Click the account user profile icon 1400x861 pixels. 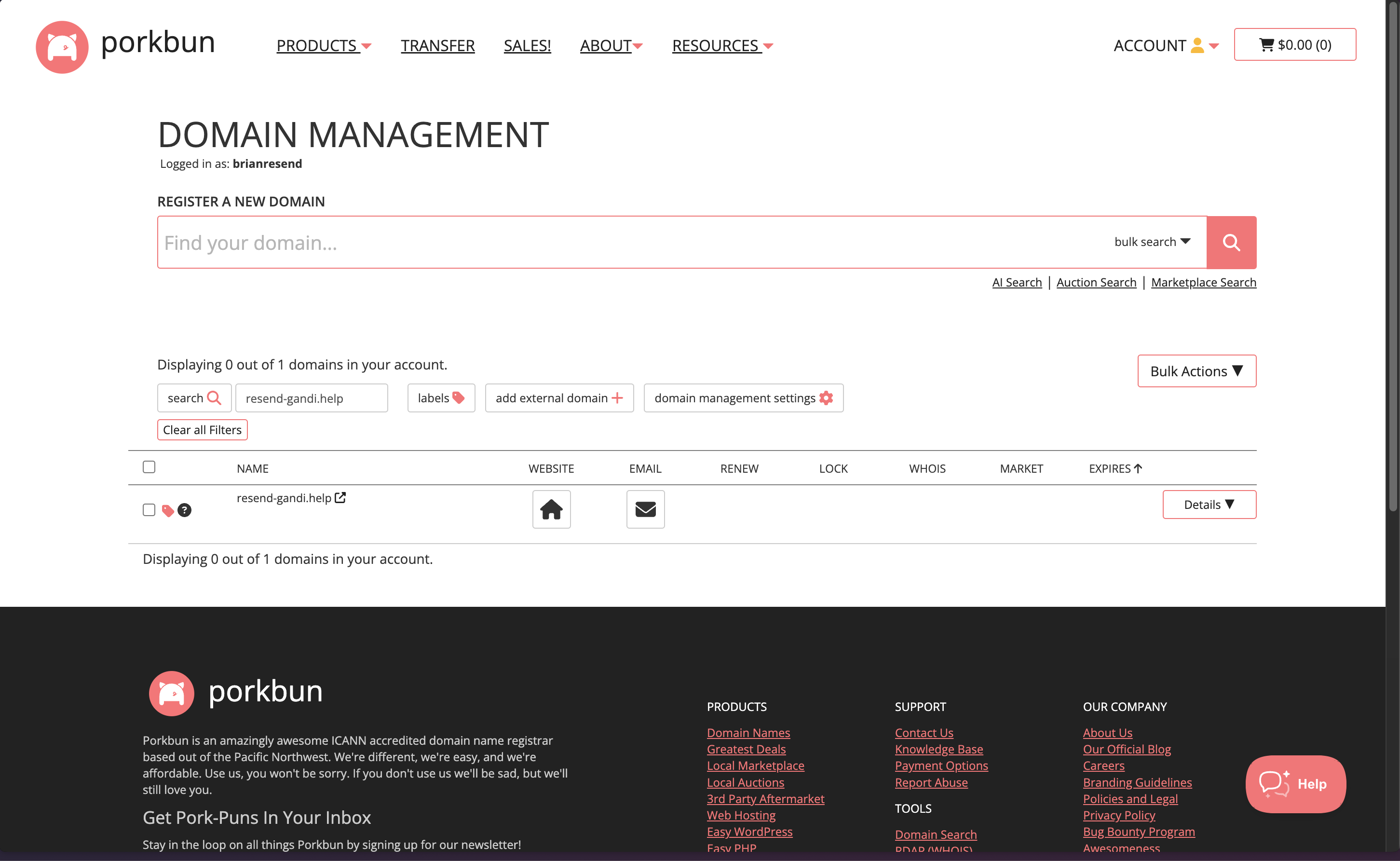click(x=1197, y=45)
